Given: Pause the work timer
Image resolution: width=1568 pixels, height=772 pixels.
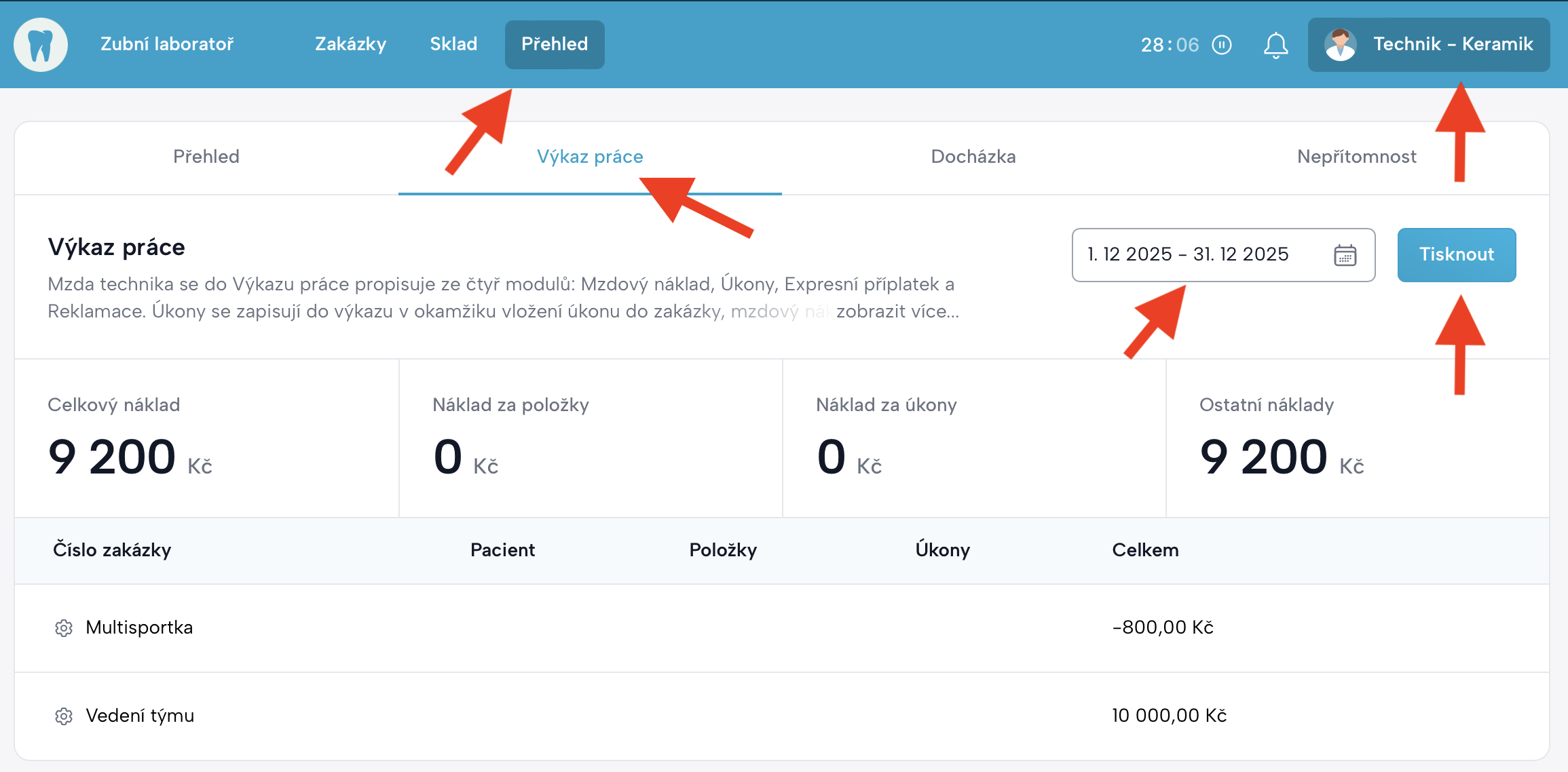Looking at the screenshot, I should point(1222,45).
